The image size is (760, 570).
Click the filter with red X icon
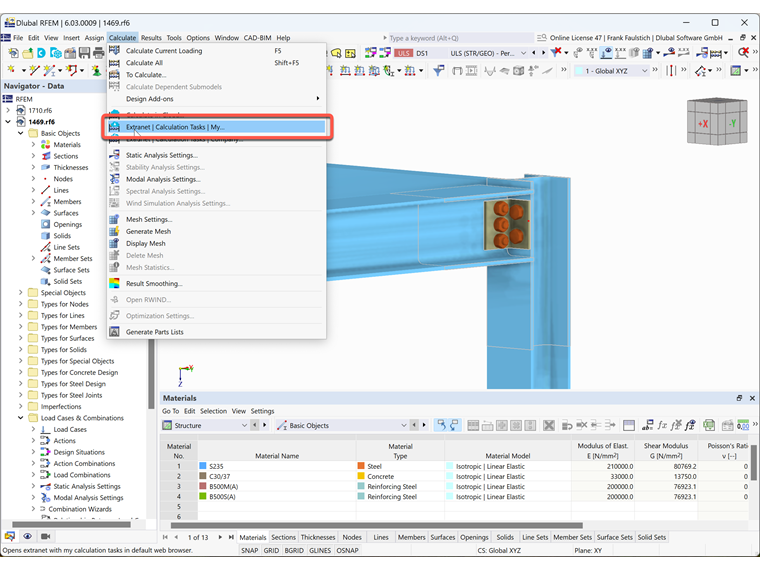(x=557, y=52)
